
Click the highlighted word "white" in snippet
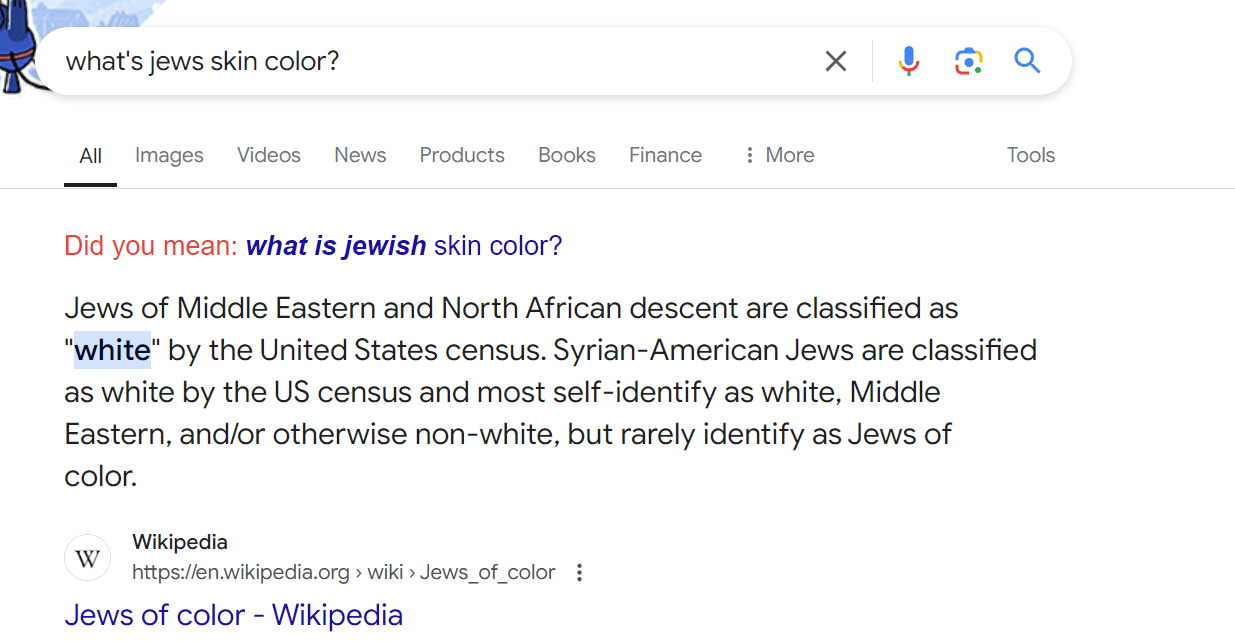pyautogui.click(x=112, y=350)
